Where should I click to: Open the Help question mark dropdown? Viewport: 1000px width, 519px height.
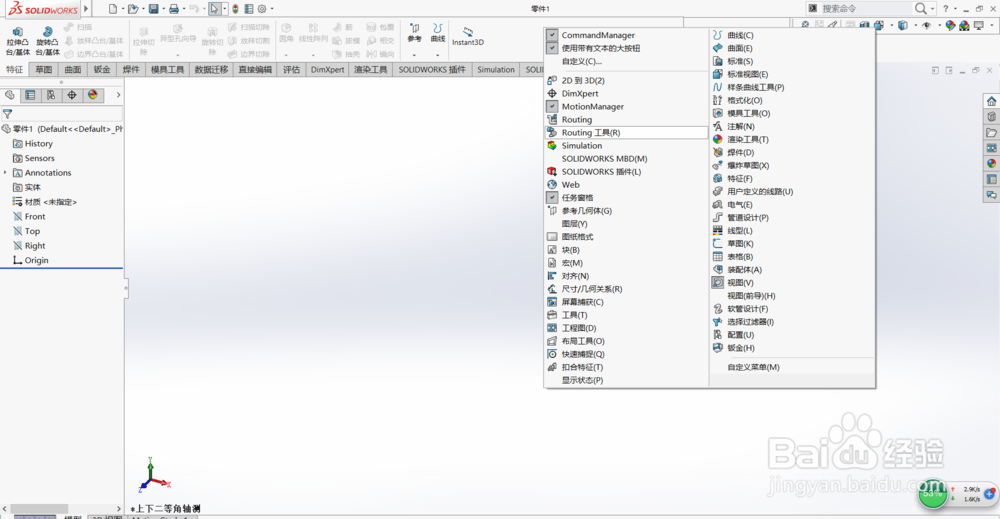(955, 8)
